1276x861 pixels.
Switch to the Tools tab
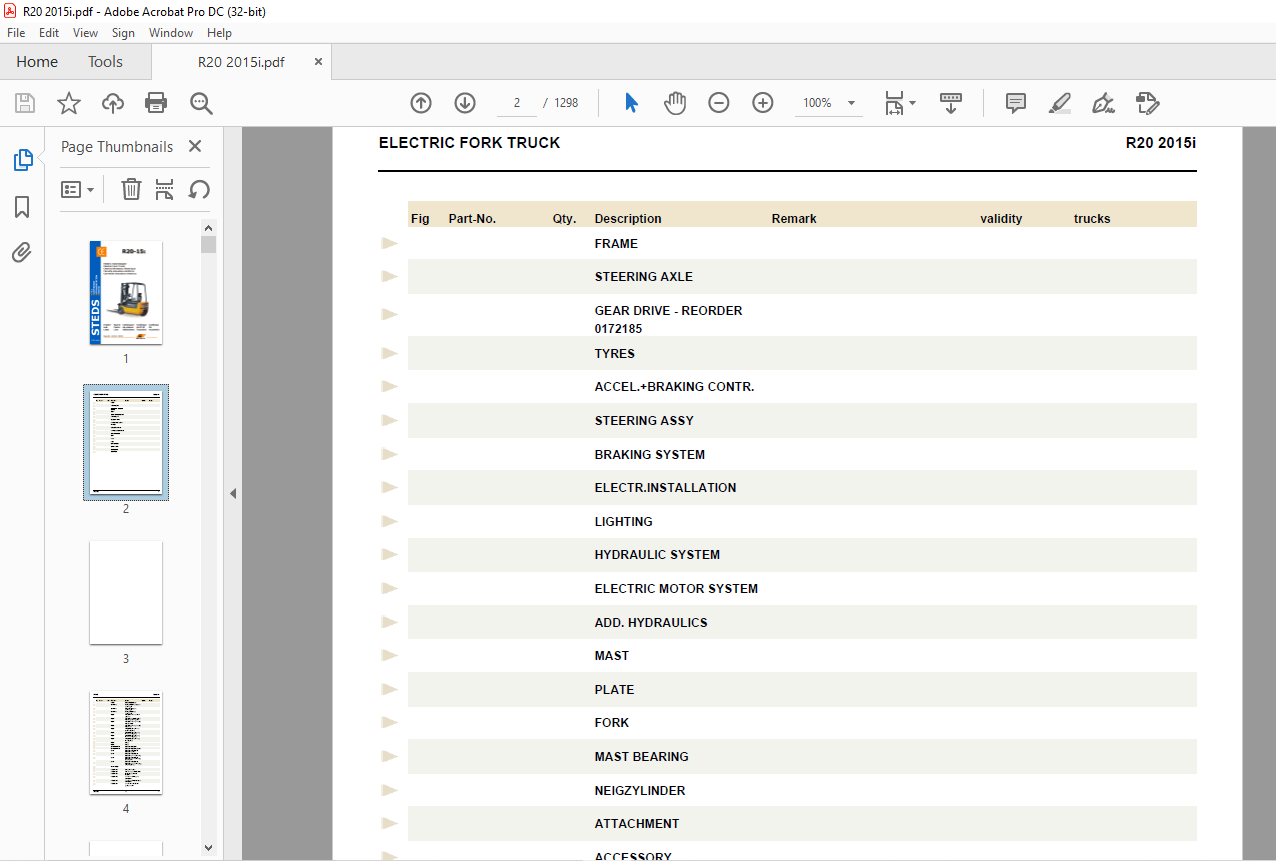tap(105, 62)
